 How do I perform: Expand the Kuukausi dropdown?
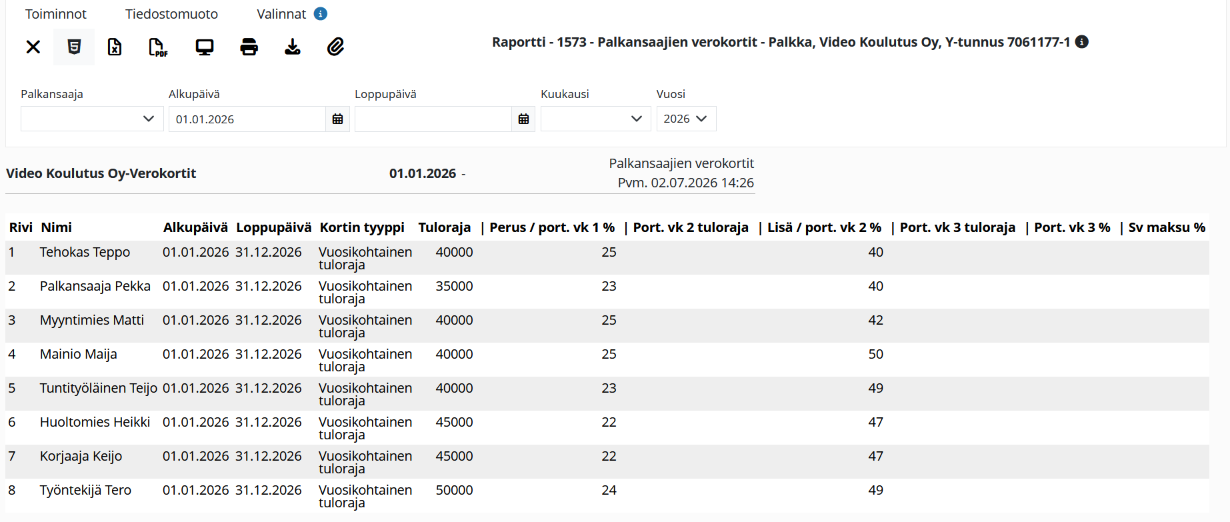click(x=596, y=119)
